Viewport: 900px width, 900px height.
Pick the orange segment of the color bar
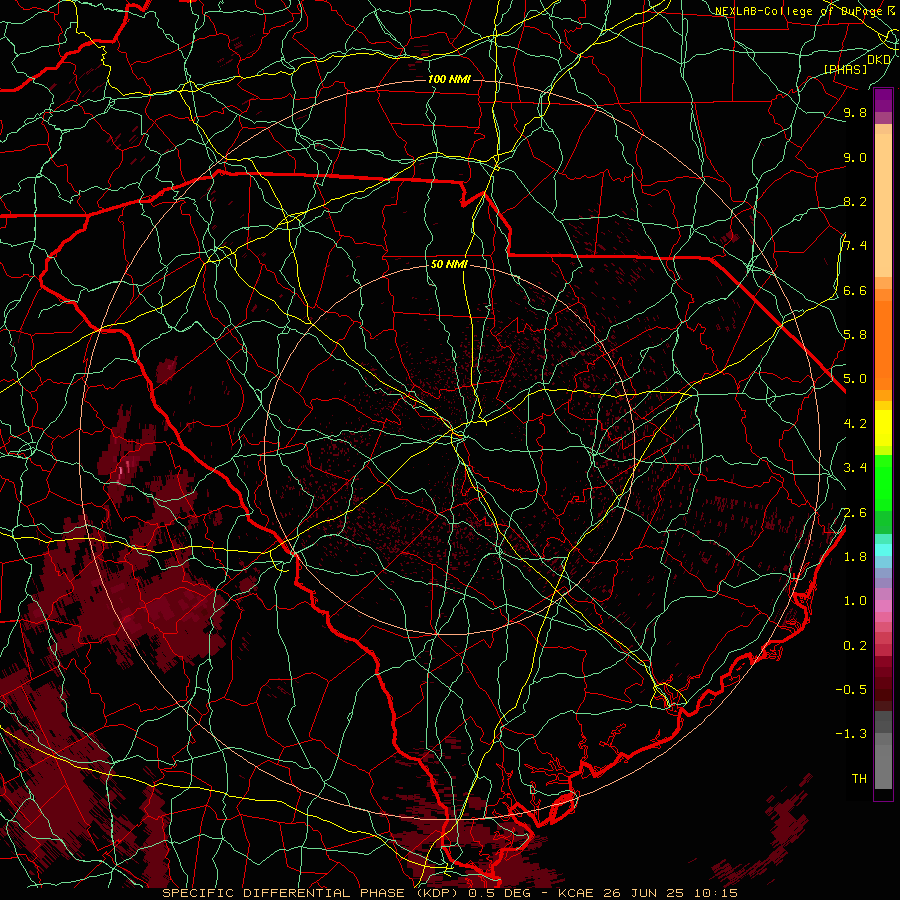point(883,344)
